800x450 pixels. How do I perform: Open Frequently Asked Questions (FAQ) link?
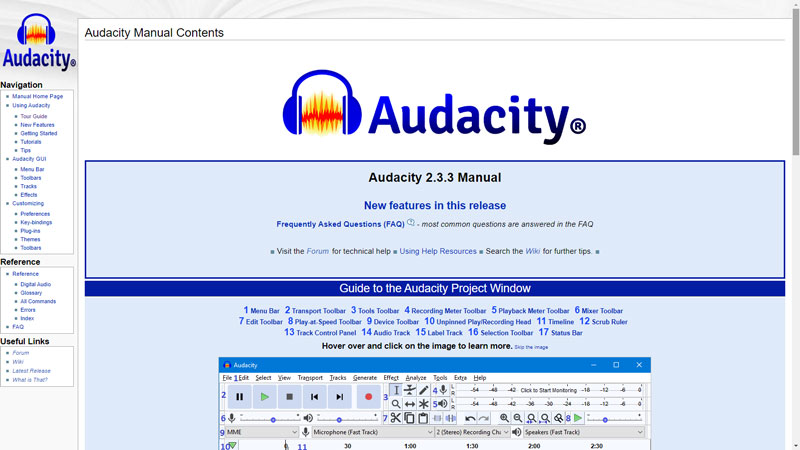tap(340, 224)
